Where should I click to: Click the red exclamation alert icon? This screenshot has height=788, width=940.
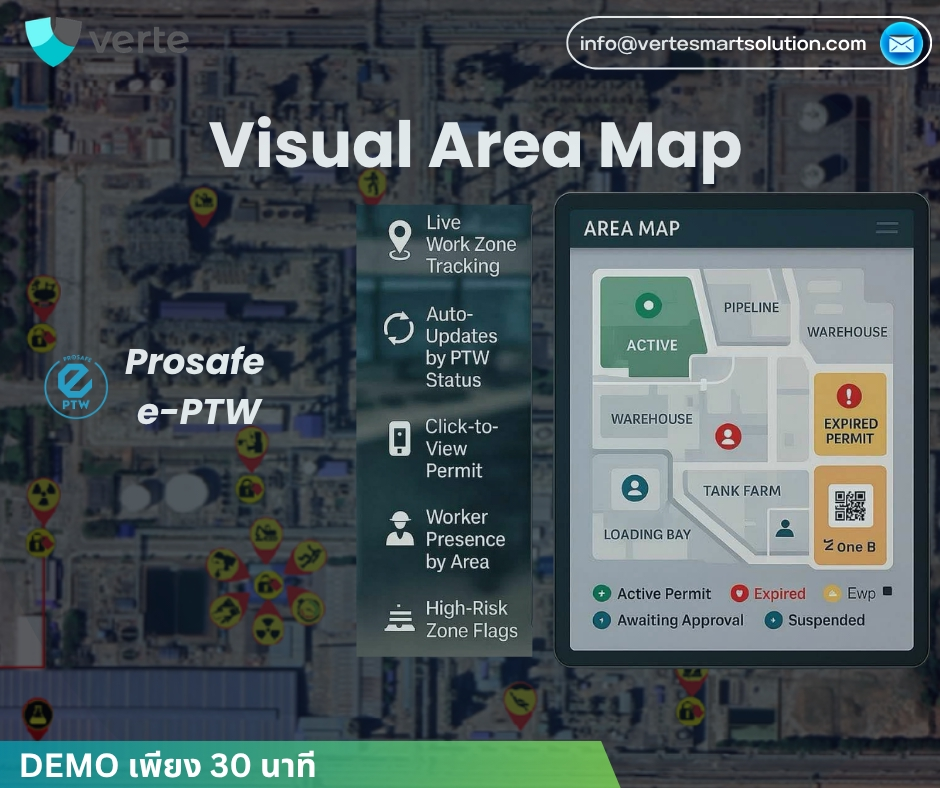click(849, 395)
